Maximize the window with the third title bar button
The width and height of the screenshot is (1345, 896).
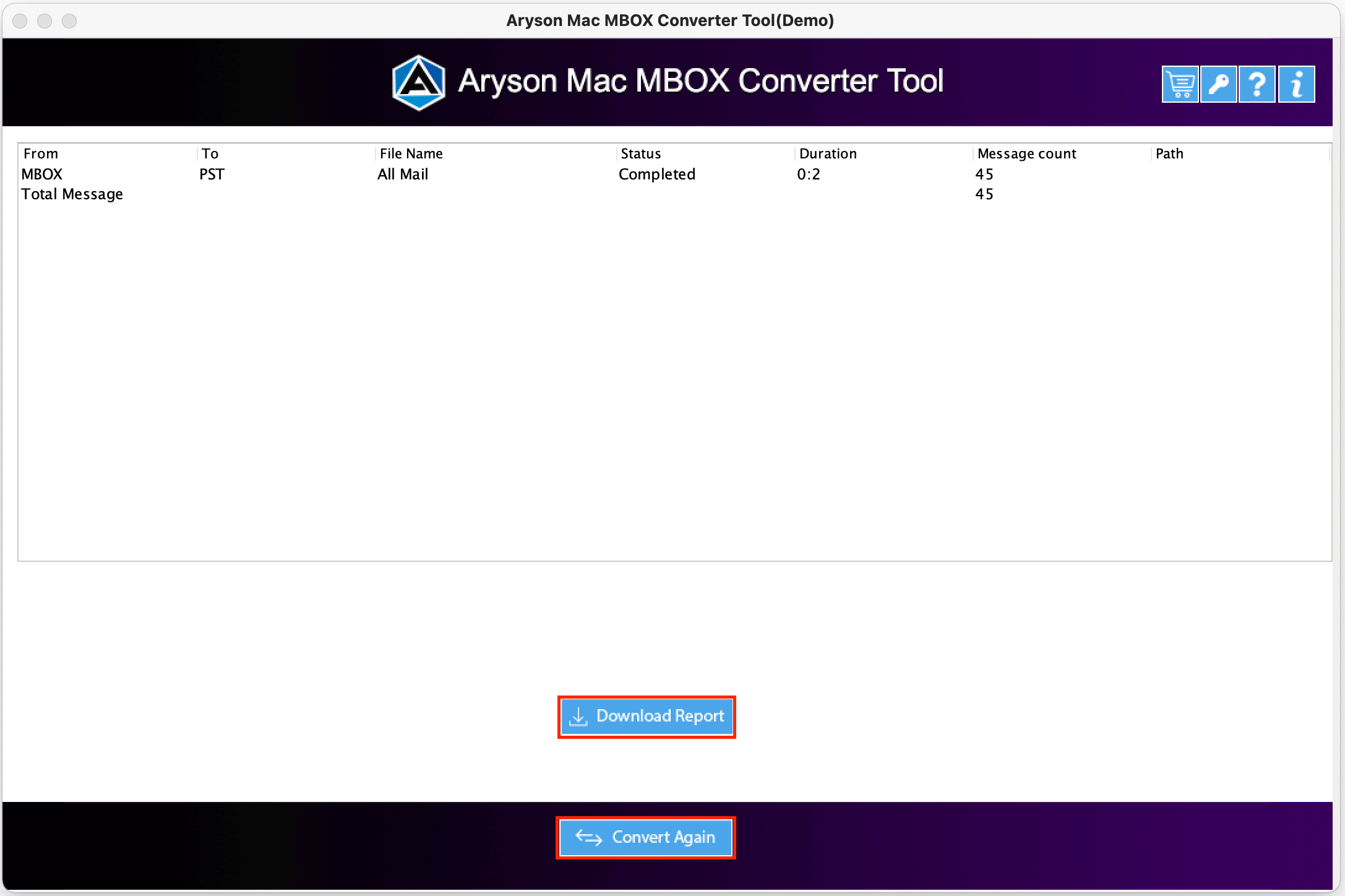[69, 21]
